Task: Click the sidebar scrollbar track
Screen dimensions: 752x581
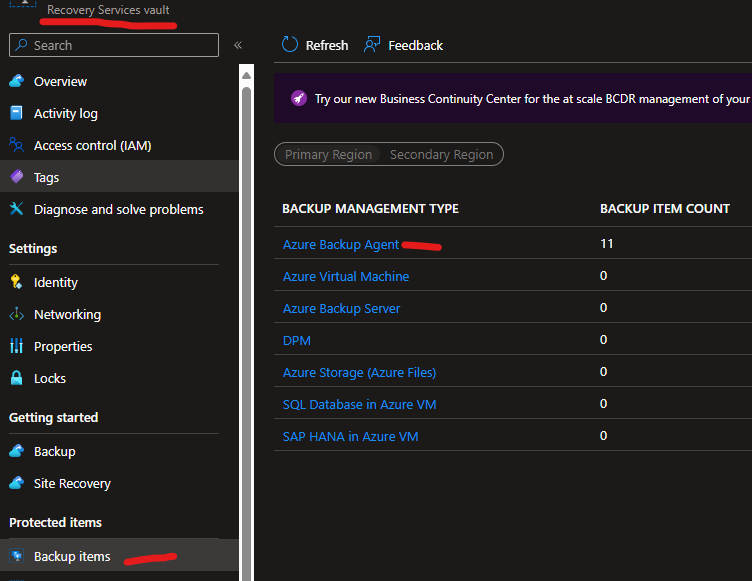Action: tap(247, 336)
